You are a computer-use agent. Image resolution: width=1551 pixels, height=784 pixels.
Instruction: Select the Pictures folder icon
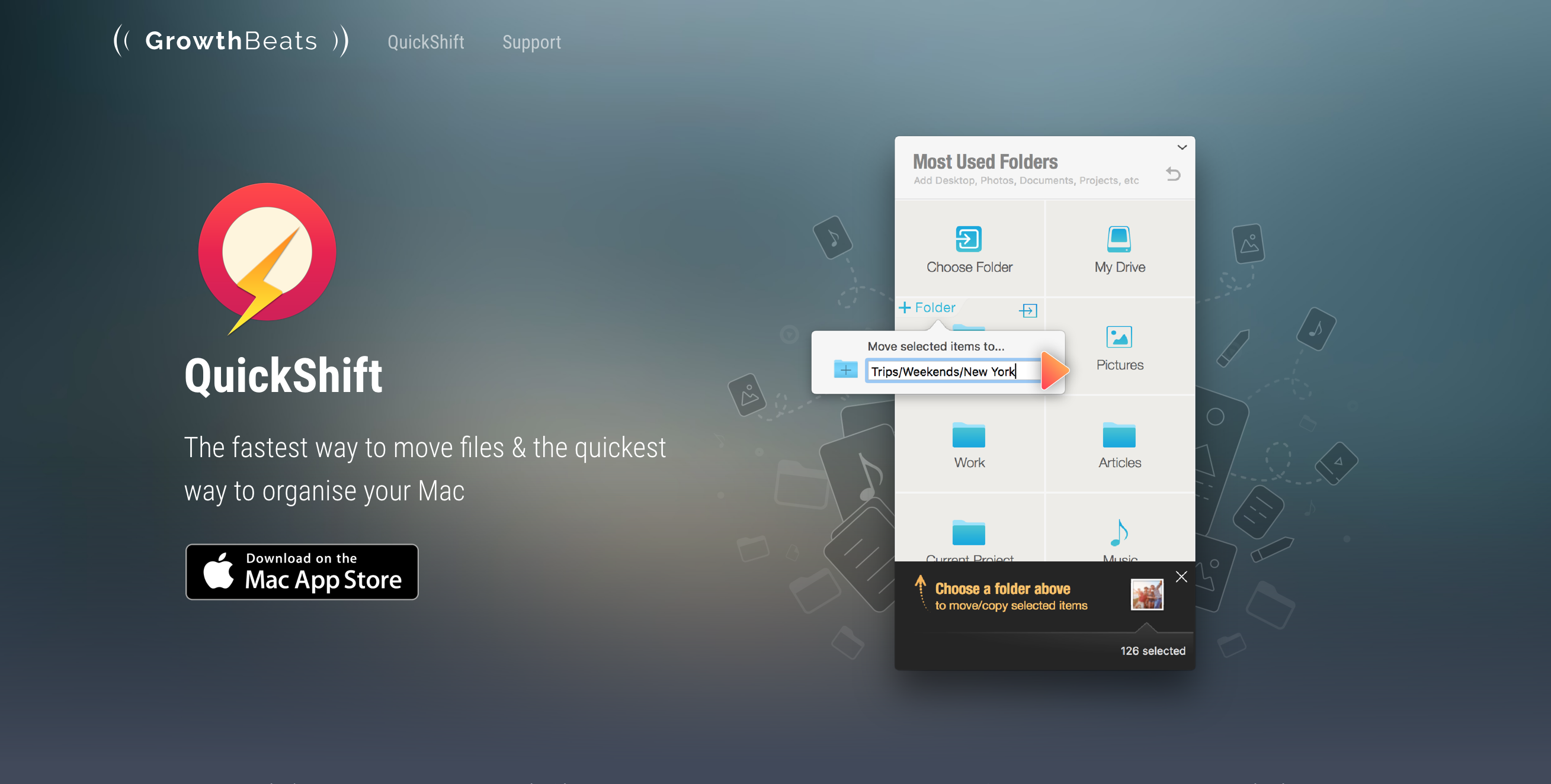pos(1119,337)
